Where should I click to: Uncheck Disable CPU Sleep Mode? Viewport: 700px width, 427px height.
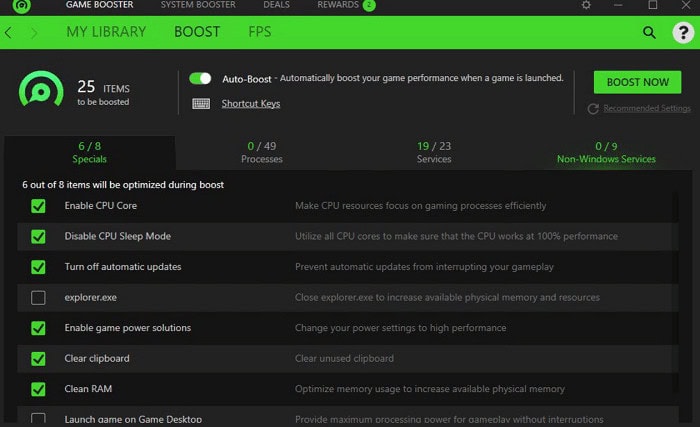pyautogui.click(x=38, y=236)
